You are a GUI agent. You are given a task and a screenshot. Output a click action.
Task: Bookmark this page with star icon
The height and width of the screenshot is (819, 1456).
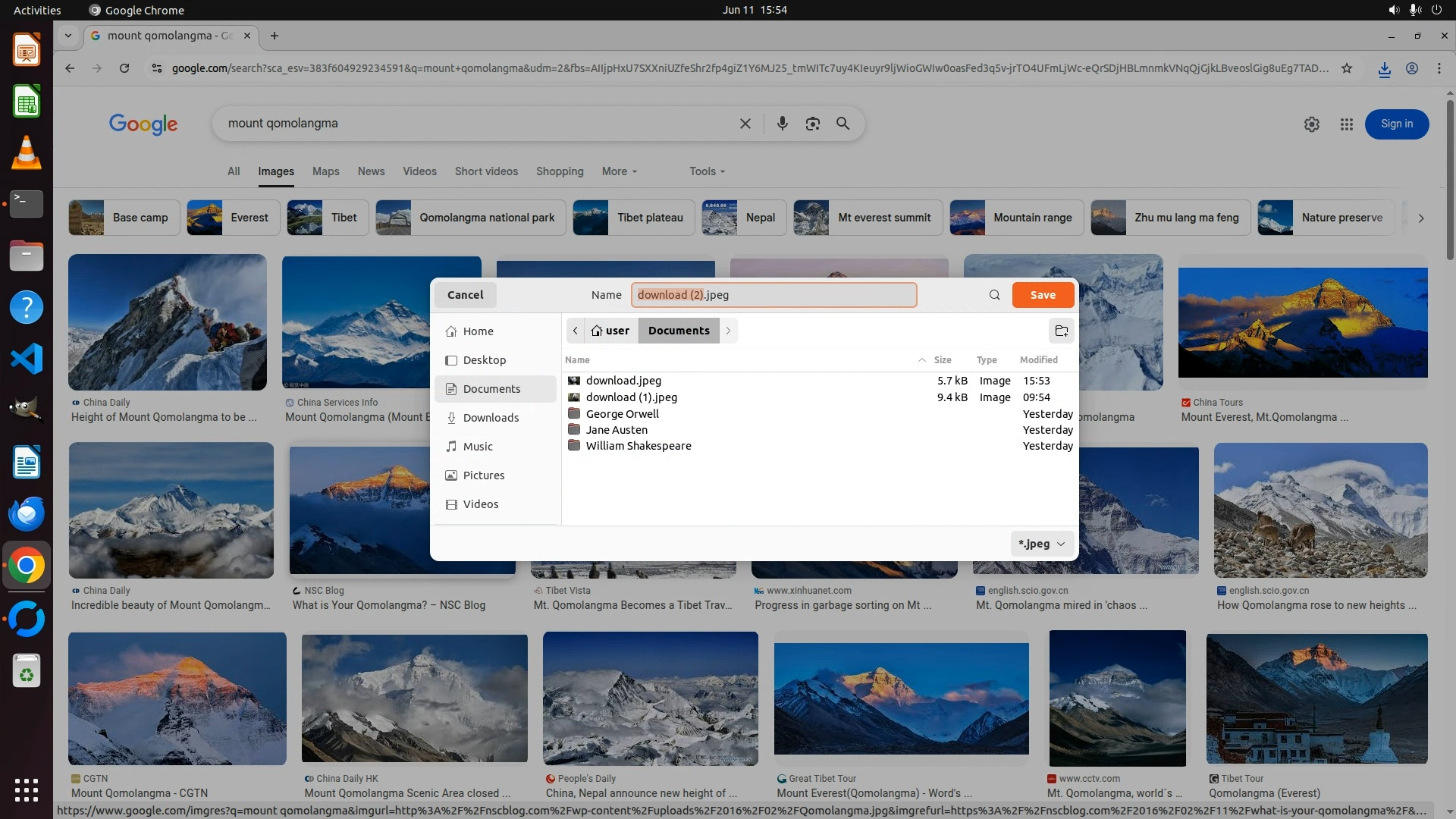[1346, 68]
